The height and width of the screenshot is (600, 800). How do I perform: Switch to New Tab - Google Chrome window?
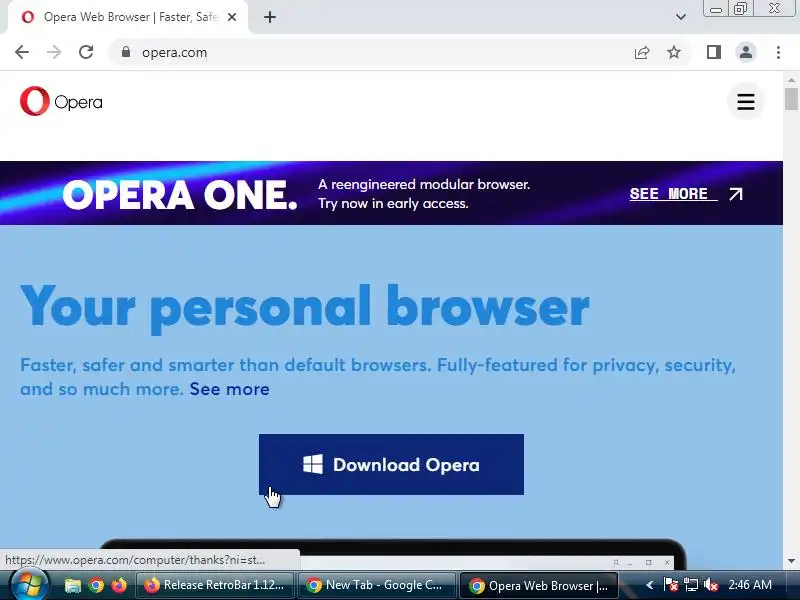(376, 585)
